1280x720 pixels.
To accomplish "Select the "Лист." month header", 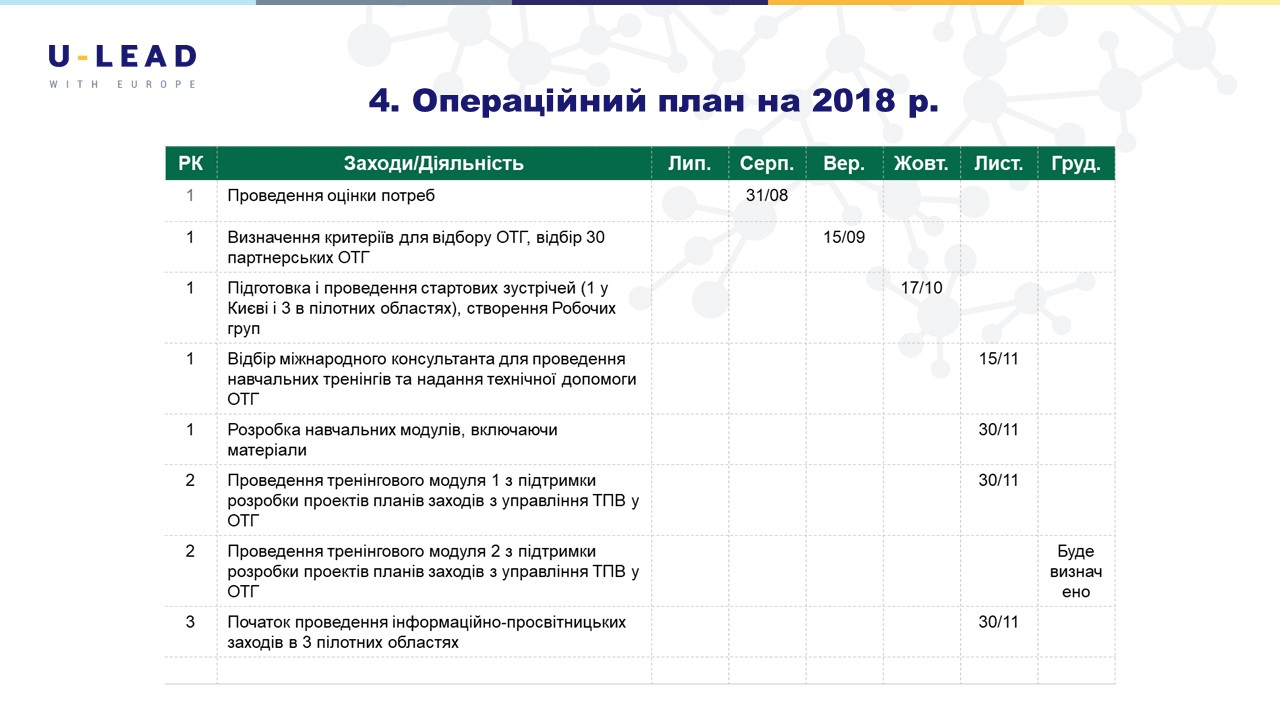I will (998, 164).
